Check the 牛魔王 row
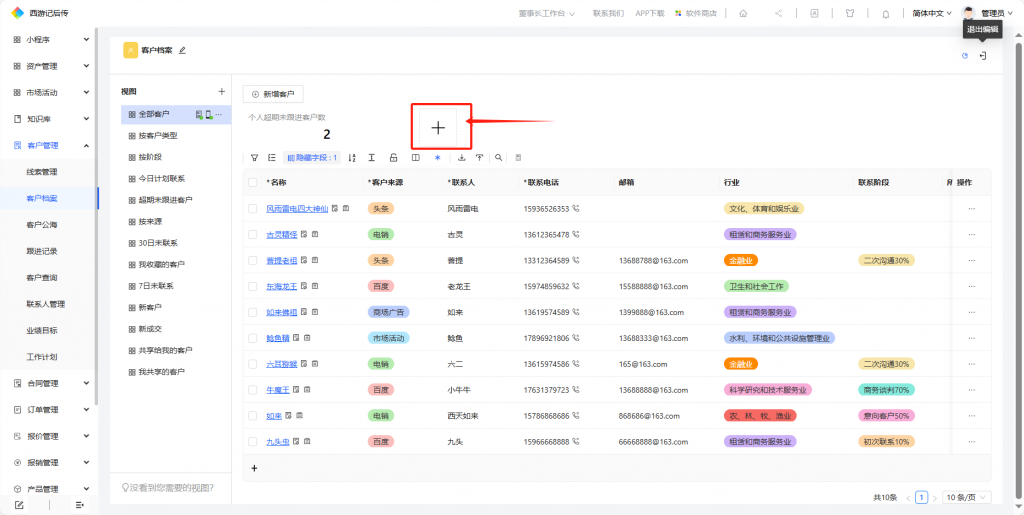 coord(253,390)
